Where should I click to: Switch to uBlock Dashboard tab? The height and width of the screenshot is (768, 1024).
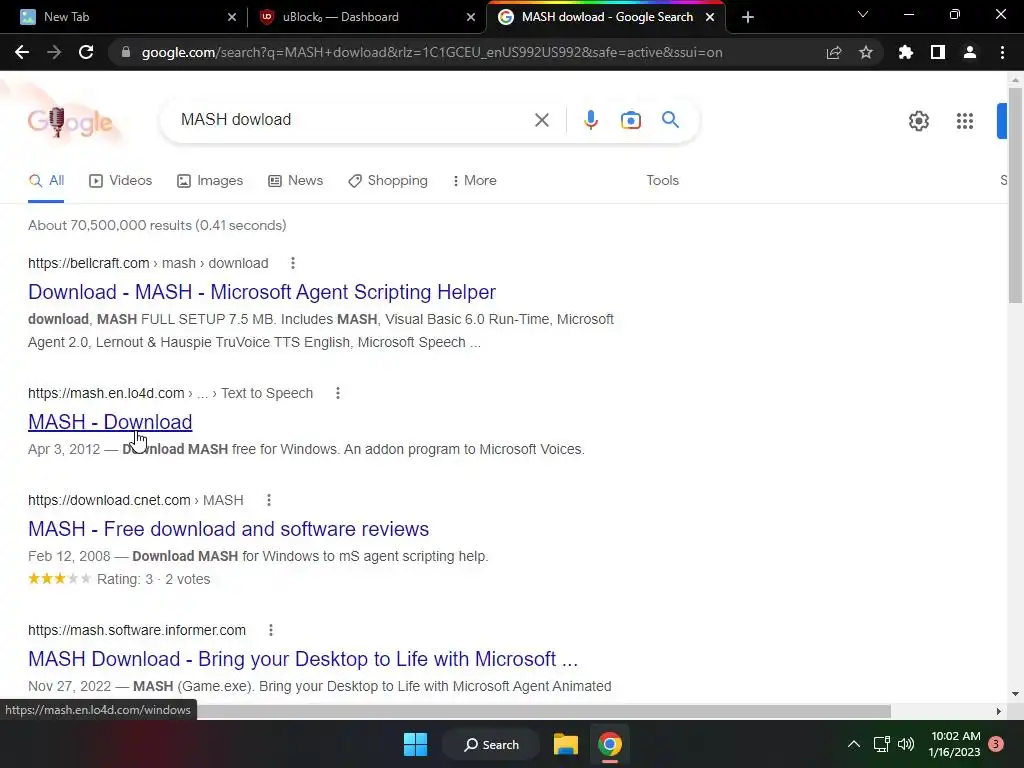pos(367,17)
